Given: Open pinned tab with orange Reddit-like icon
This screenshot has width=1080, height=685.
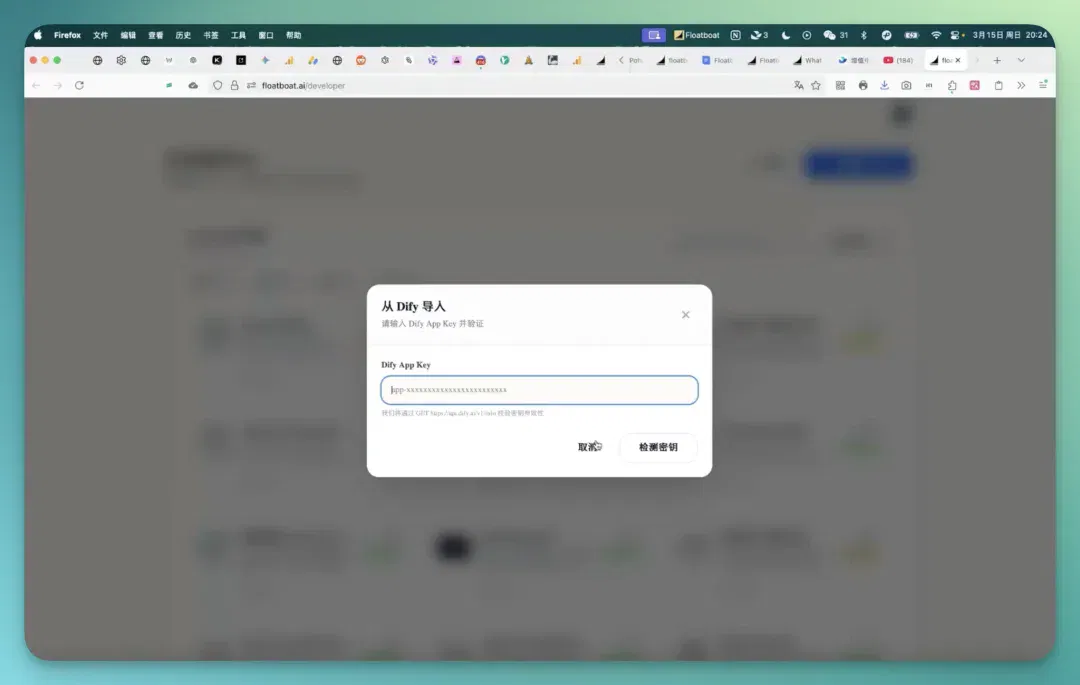Looking at the screenshot, I should coord(361,61).
